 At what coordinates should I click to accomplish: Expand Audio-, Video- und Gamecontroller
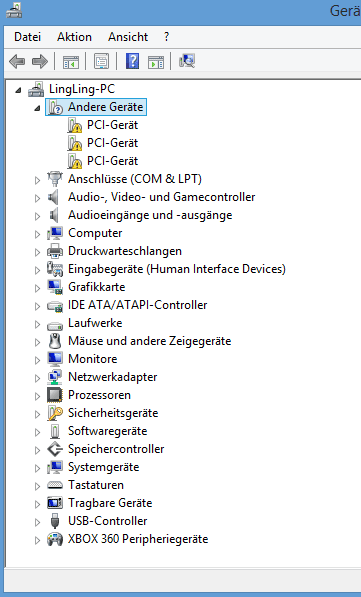[37, 198]
